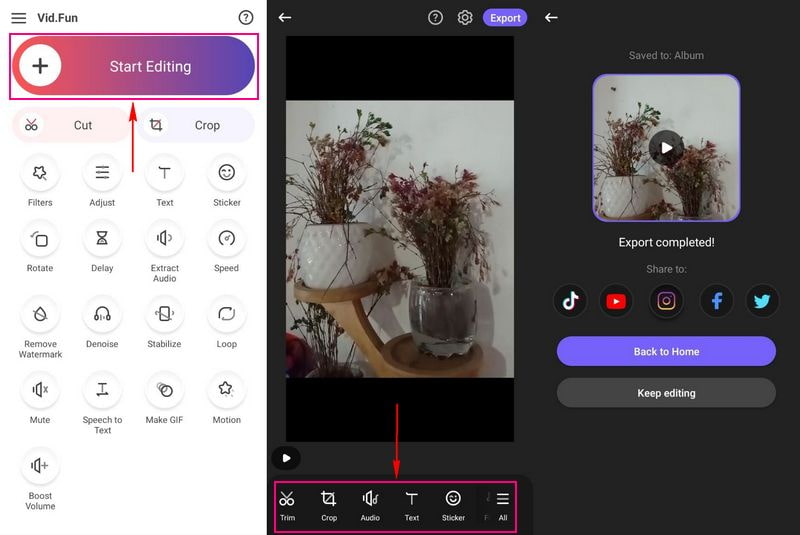This screenshot has width=800, height=535.
Task: Launch the Stabilize tool
Action: click(164, 323)
